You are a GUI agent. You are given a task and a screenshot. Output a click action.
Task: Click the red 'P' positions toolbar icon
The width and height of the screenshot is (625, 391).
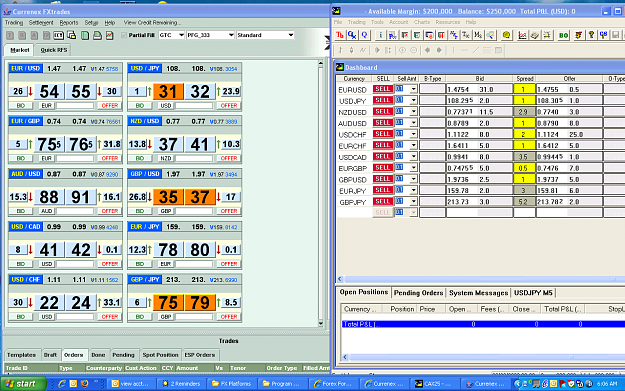405,35
